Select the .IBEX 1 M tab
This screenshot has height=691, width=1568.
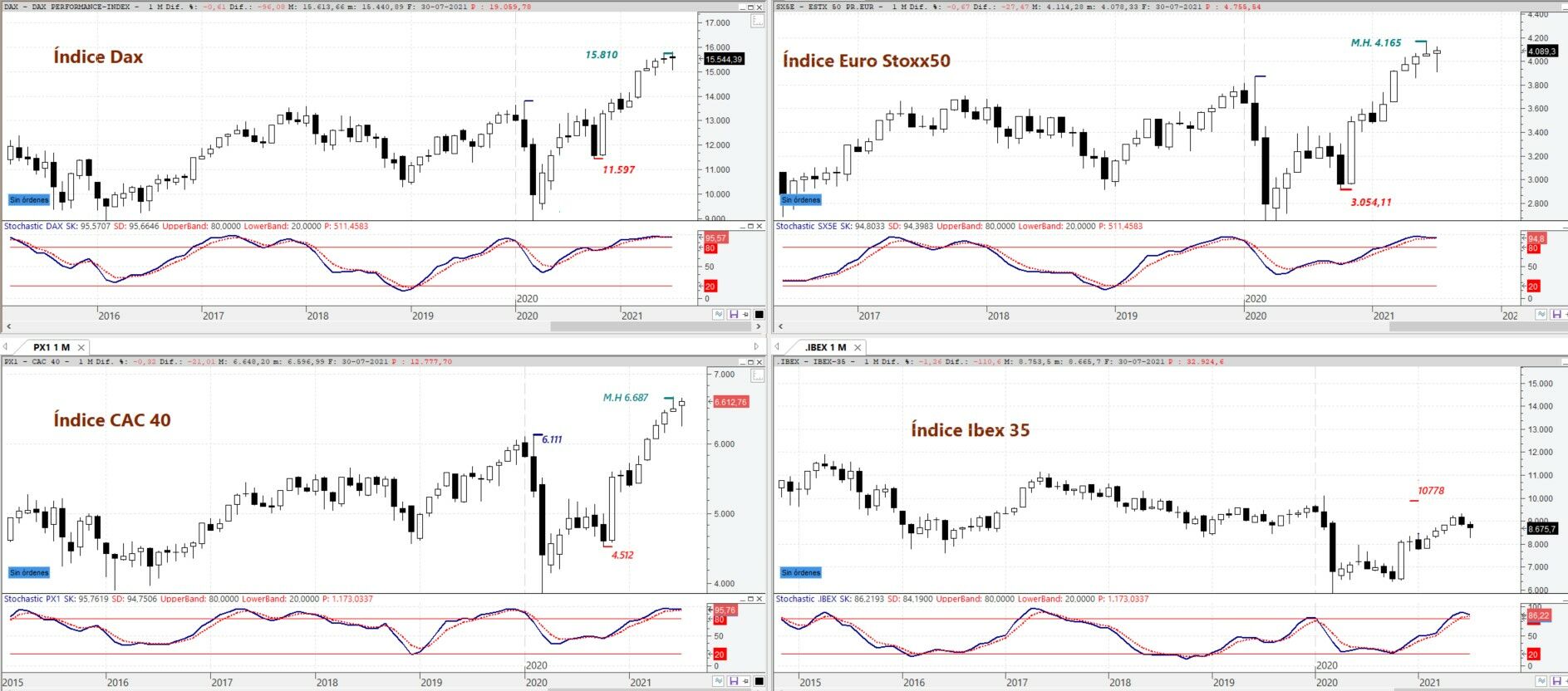[825, 347]
